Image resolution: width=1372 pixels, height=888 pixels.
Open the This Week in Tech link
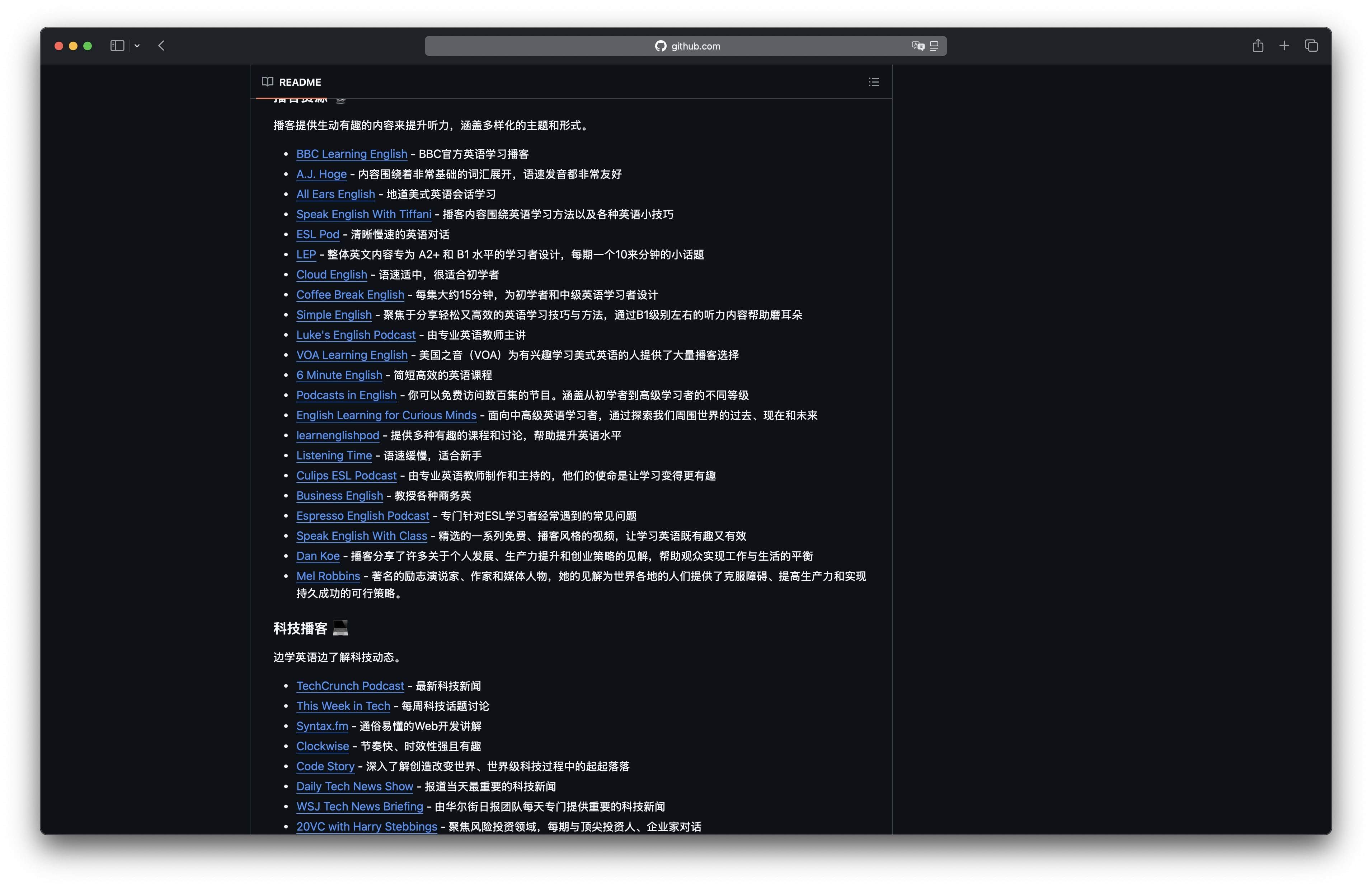343,706
